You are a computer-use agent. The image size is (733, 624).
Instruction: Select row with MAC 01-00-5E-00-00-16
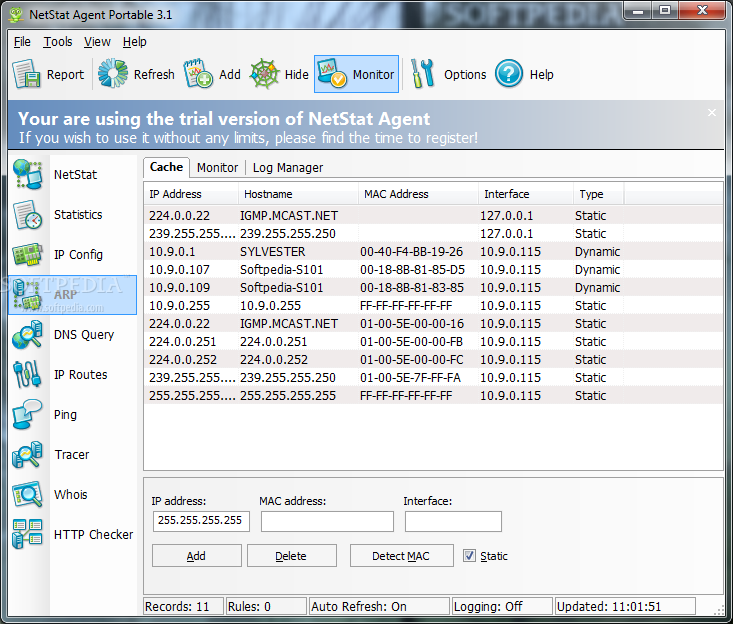click(433, 323)
